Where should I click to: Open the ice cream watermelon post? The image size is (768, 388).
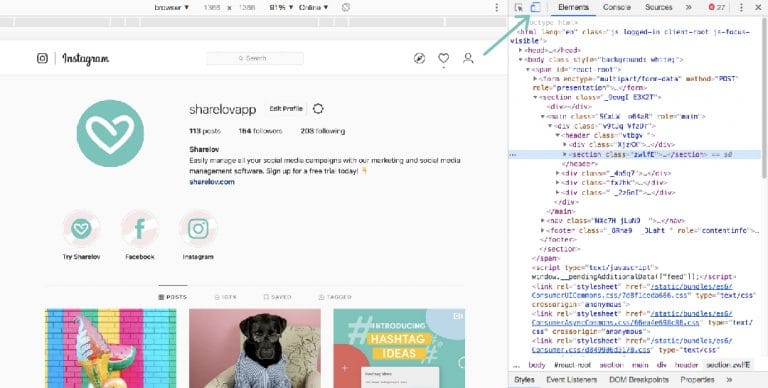pos(111,348)
